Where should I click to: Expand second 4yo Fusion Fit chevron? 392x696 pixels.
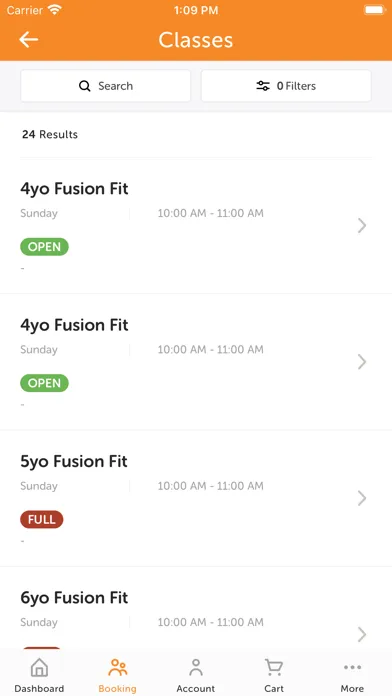click(362, 362)
